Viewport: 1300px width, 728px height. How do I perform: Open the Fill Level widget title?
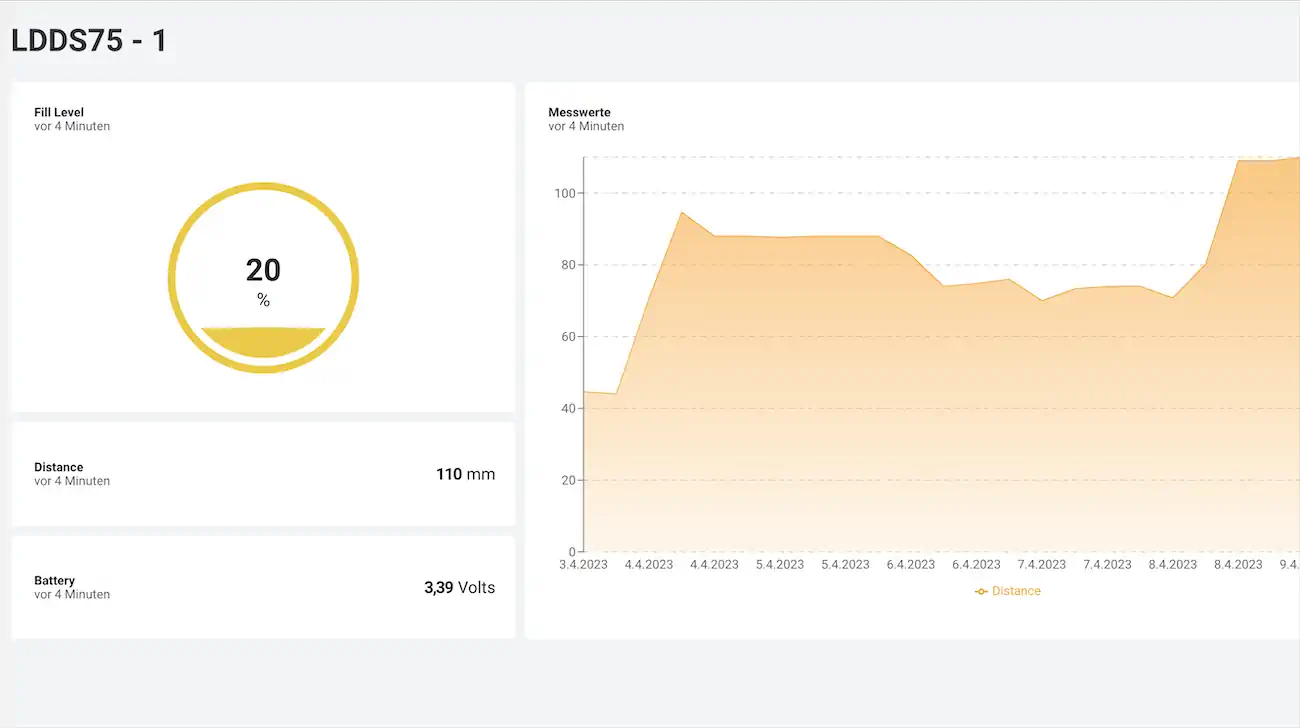click(59, 112)
